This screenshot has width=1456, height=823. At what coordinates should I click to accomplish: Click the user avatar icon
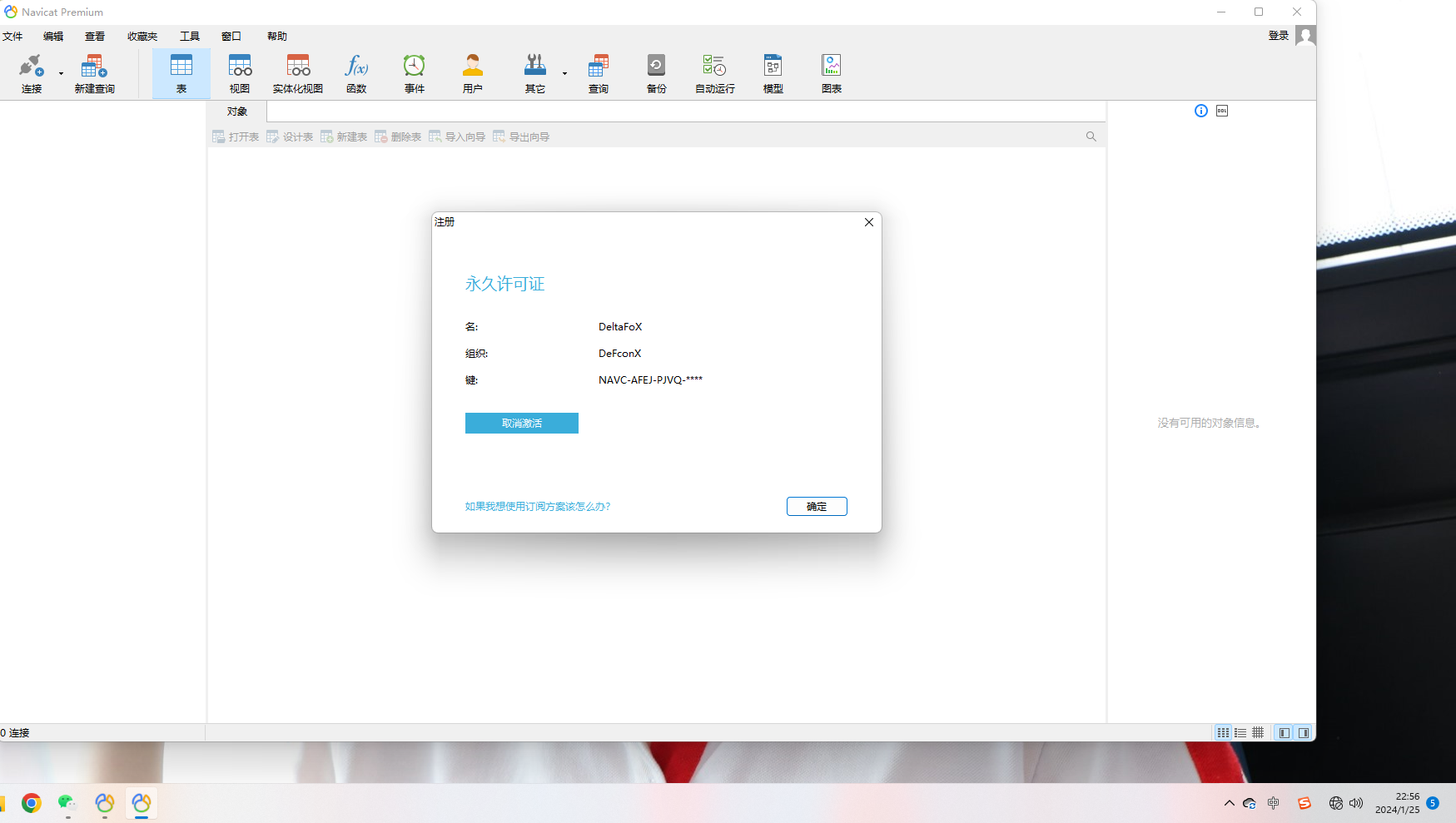tap(1305, 36)
